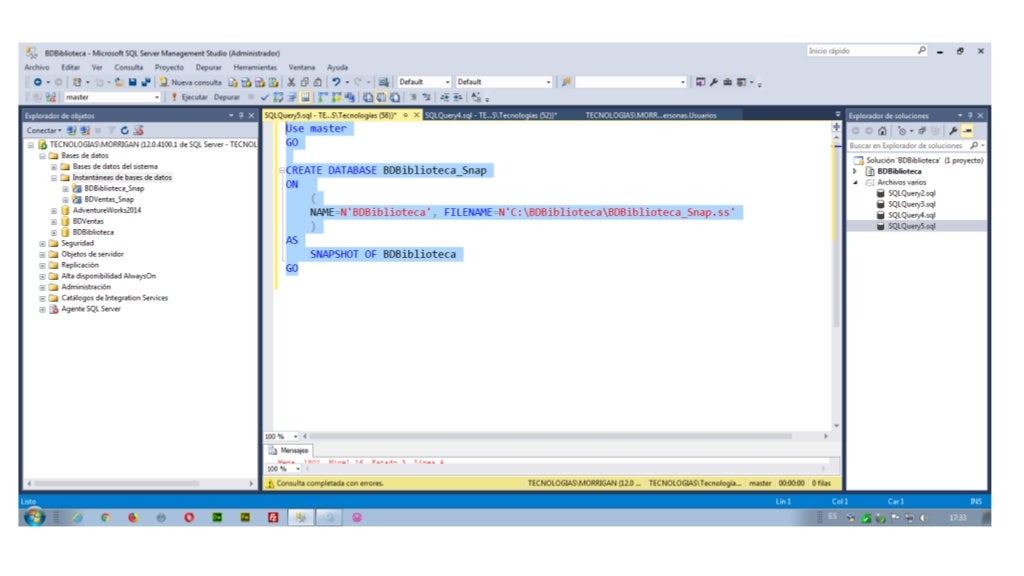Click the Nueva consulta button
Screen dimensions: 1024x576
point(190,82)
